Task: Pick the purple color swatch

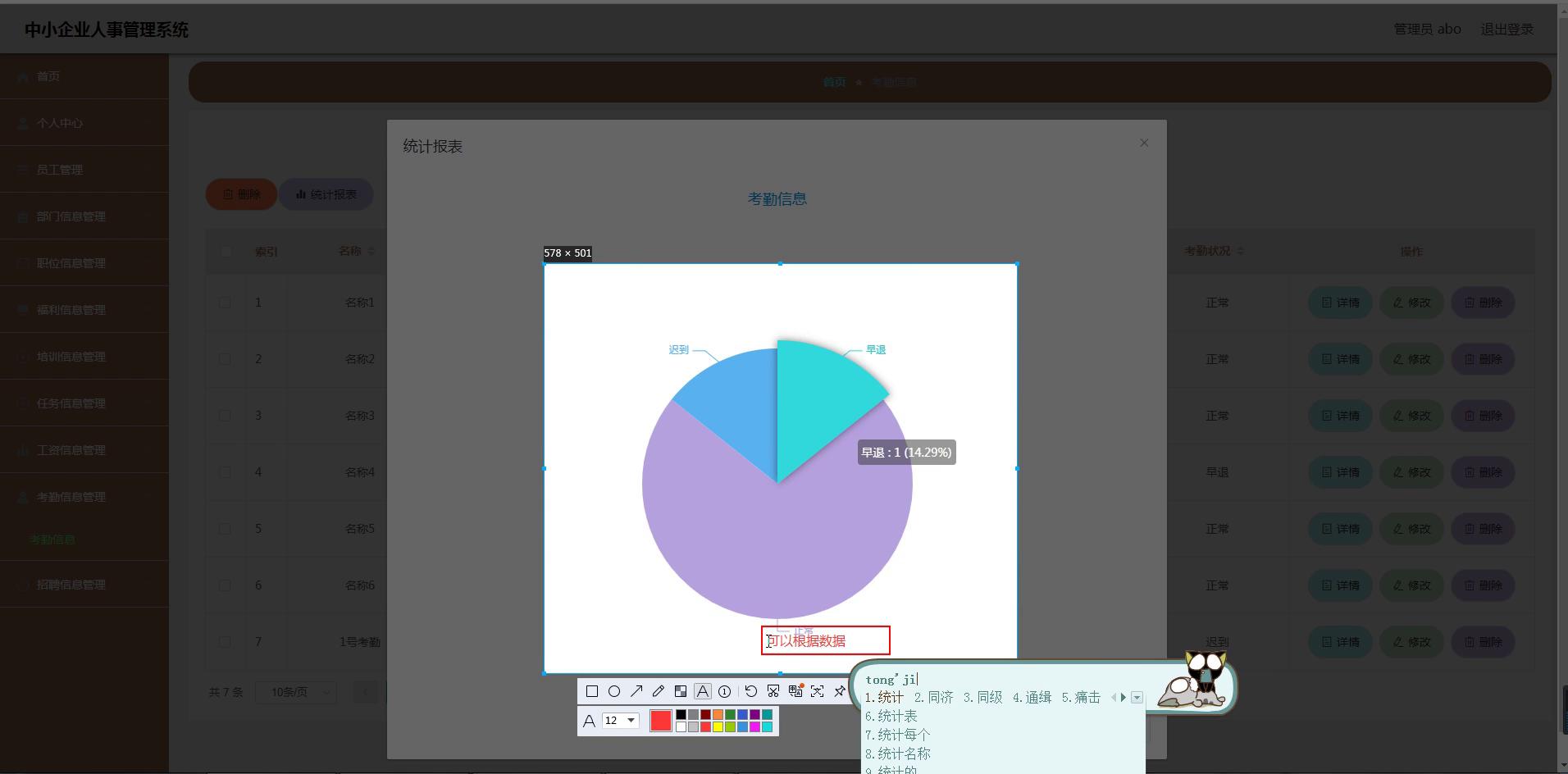Action: tap(754, 715)
